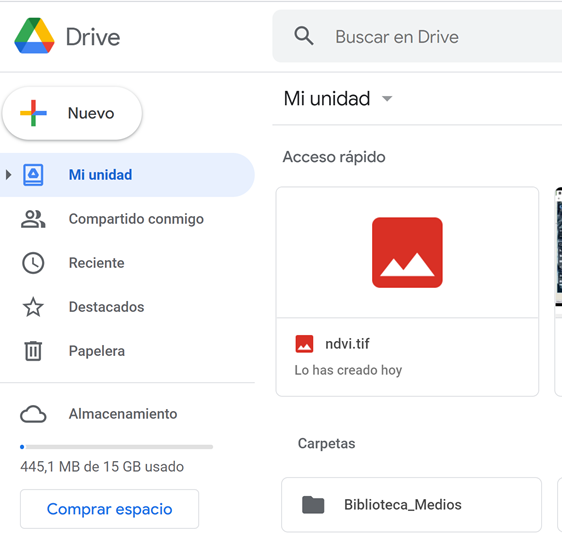
Task: Open the ndvi.tif large preview thumbnail
Action: click(407, 252)
